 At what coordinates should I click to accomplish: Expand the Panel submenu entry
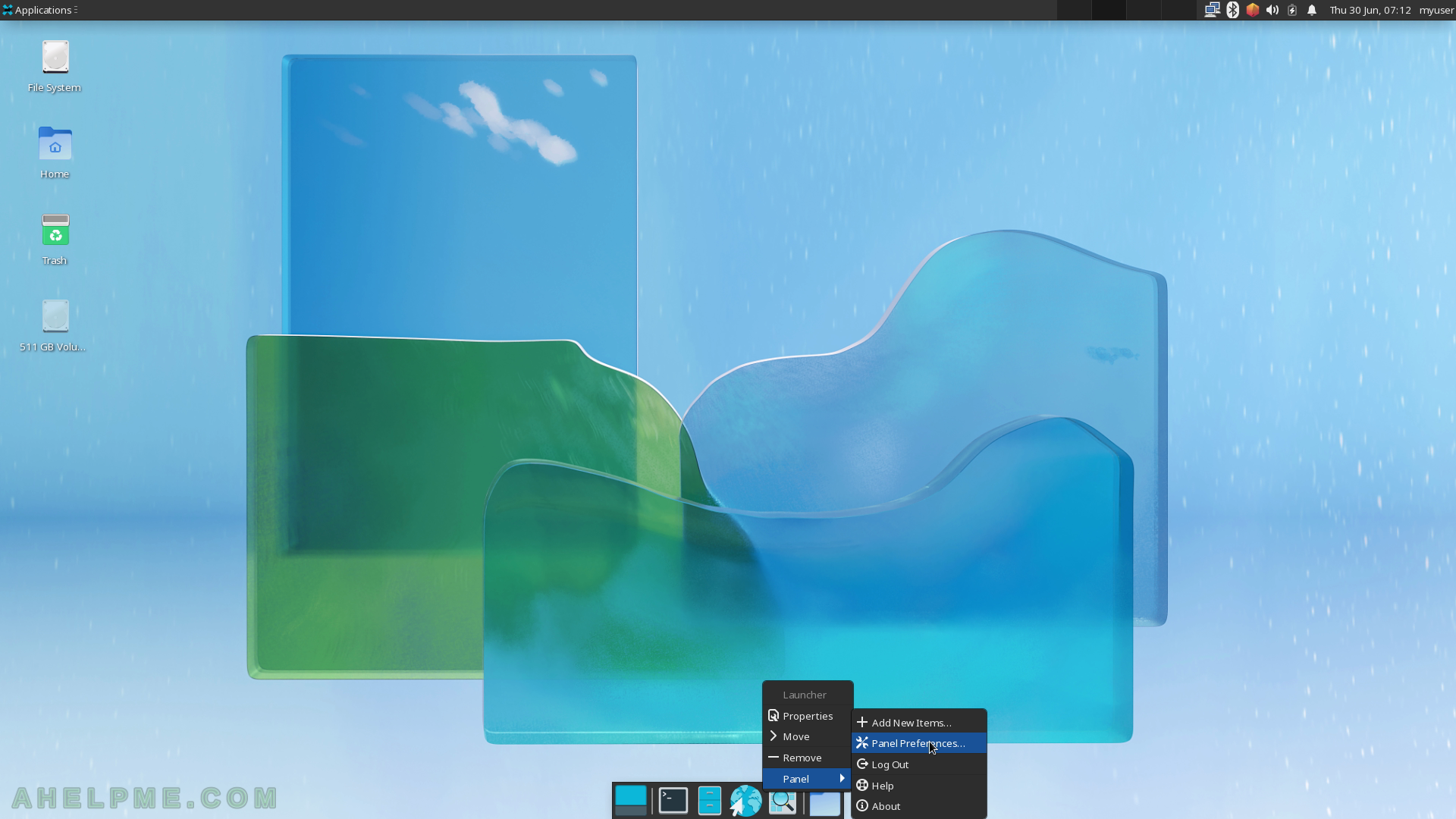[x=808, y=779]
